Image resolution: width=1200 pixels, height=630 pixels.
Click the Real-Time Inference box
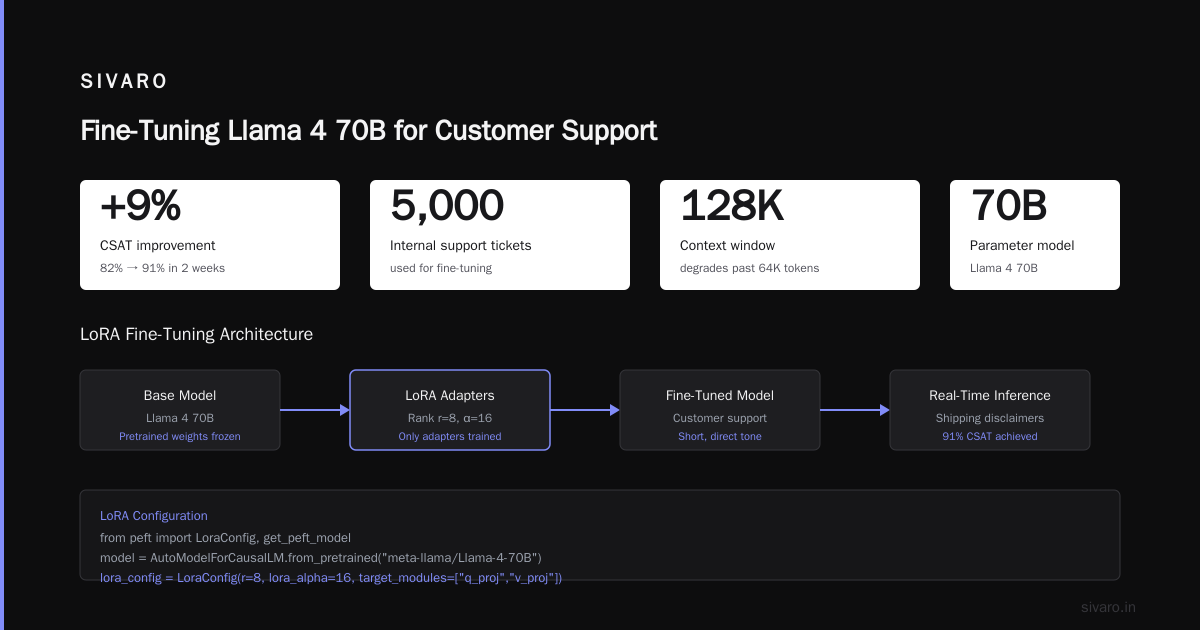[x=990, y=410]
